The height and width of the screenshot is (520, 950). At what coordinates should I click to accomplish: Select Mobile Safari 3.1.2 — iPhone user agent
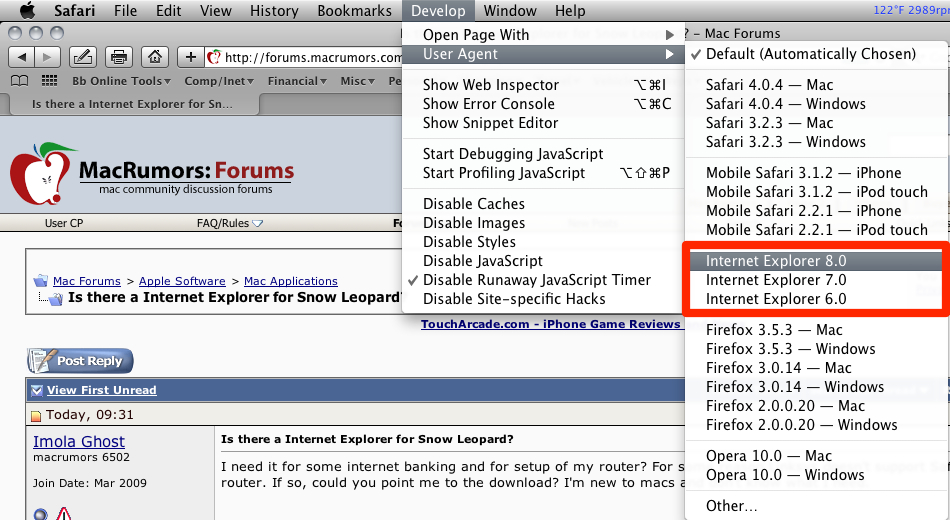[x=817, y=173]
